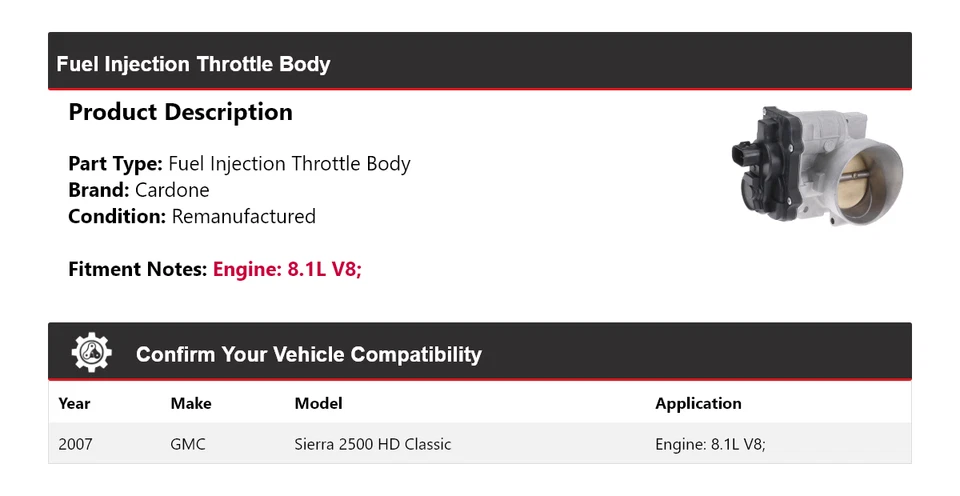Click the Cardone brand name

172,190
